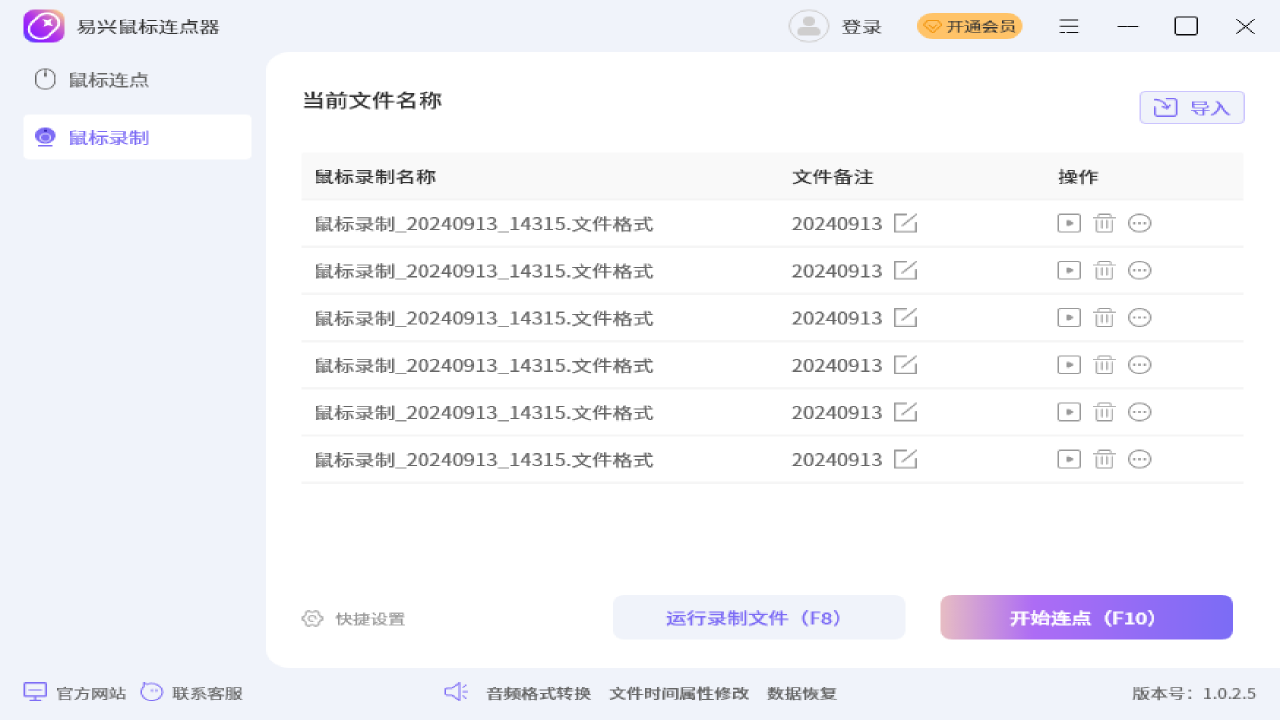Run recorded file (运行录制文件 F8)
Image resolution: width=1280 pixels, height=720 pixels.
pos(758,618)
